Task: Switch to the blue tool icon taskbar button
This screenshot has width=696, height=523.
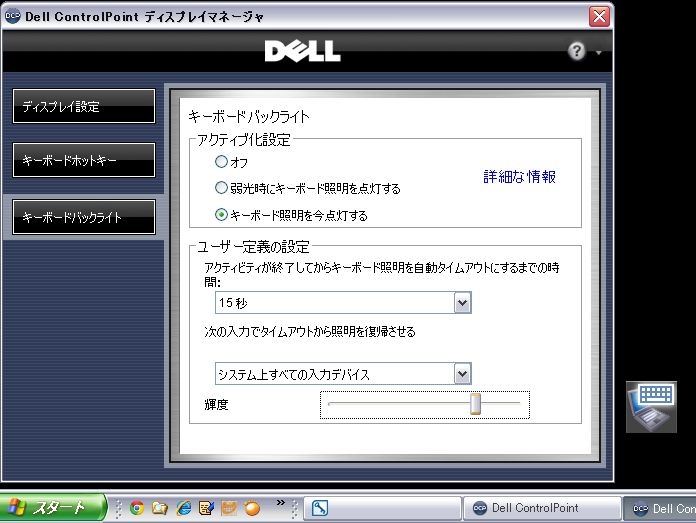Action: click(382, 508)
